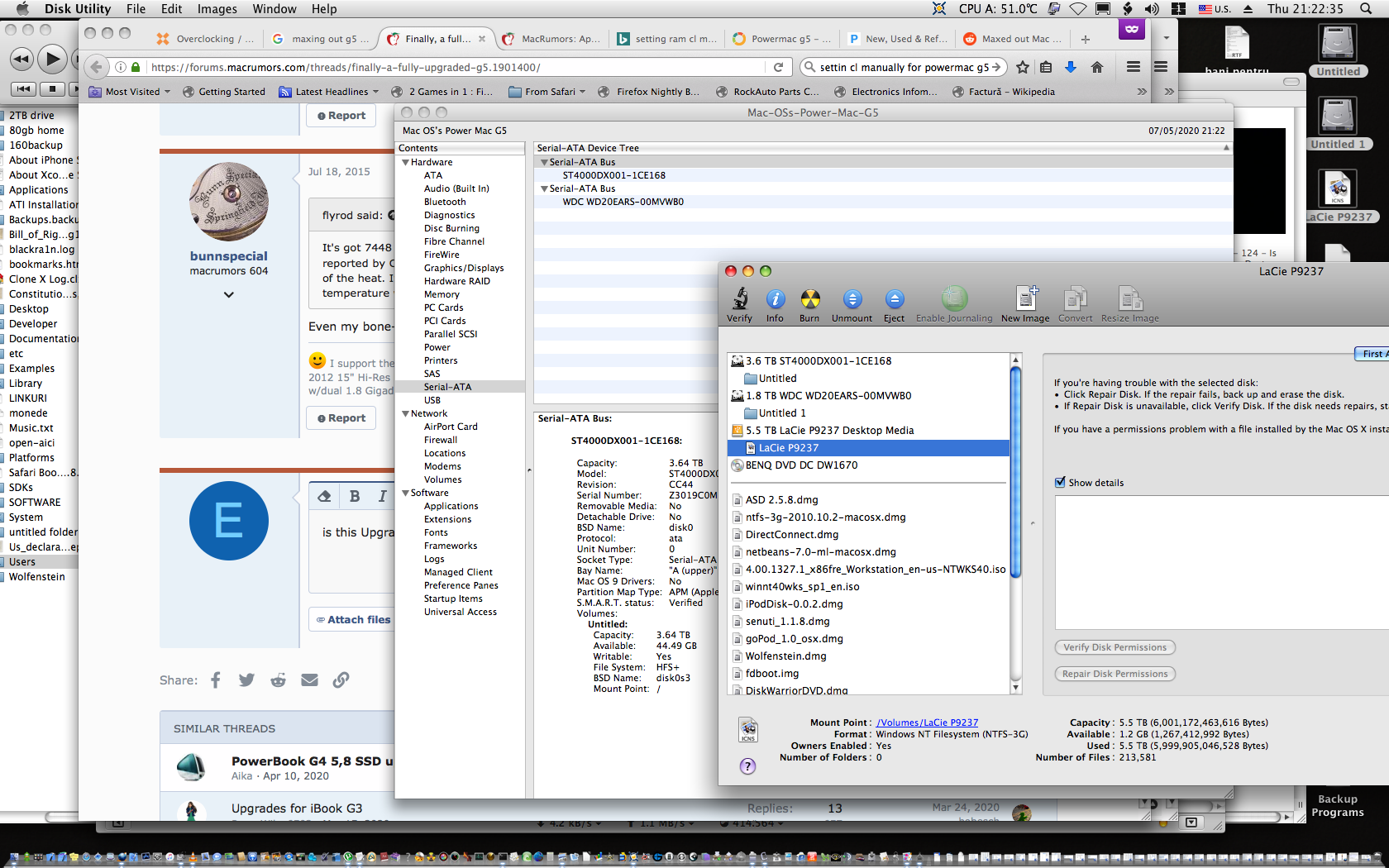The height and width of the screenshot is (868, 1389).
Task: Open Latest Headlines bookmarks dropdown
Action: [x=329, y=92]
